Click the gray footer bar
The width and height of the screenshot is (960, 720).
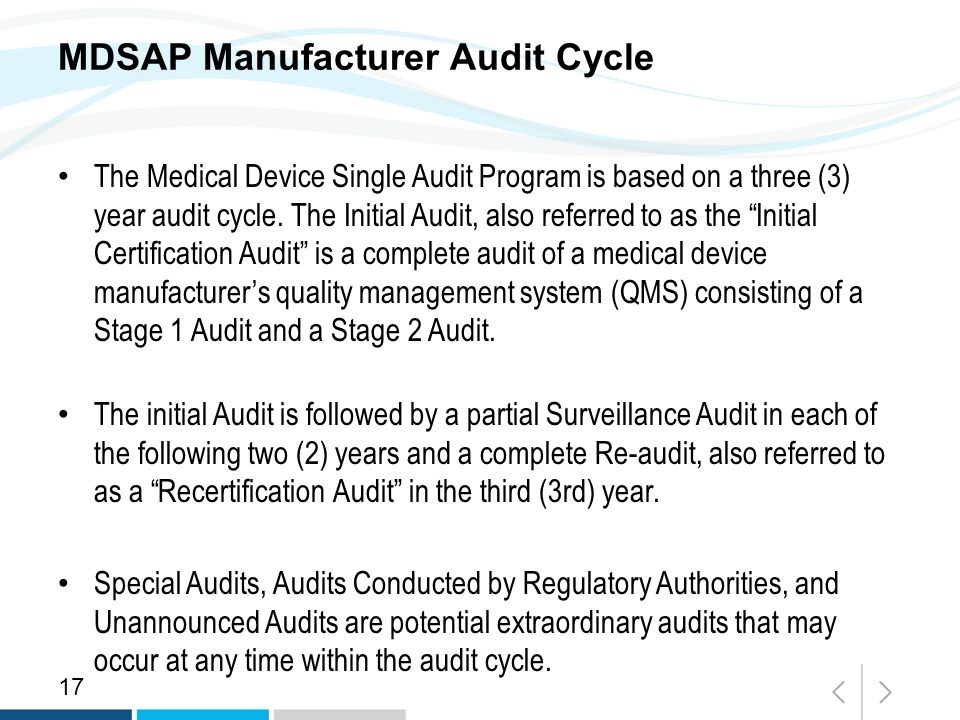click(340, 715)
